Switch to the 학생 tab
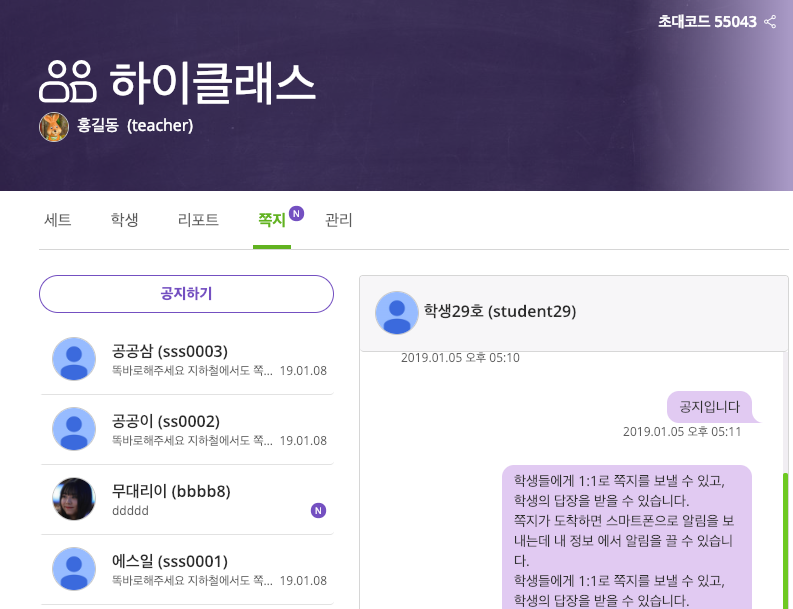793x609 pixels. click(x=124, y=220)
